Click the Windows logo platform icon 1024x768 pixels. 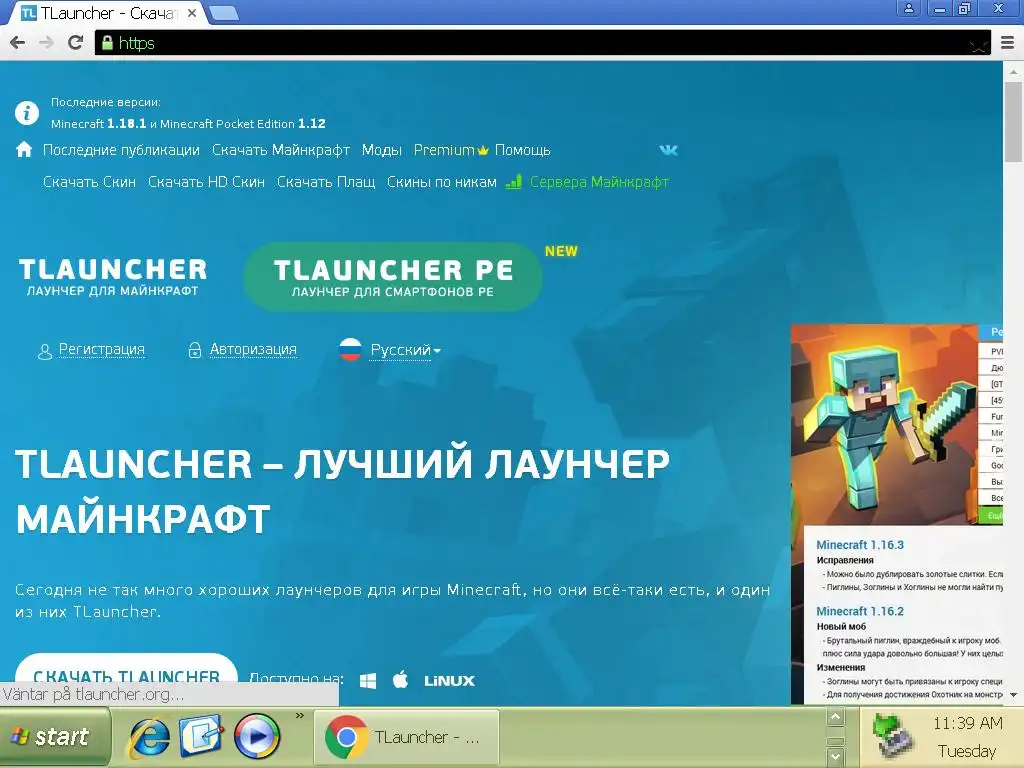tap(368, 680)
